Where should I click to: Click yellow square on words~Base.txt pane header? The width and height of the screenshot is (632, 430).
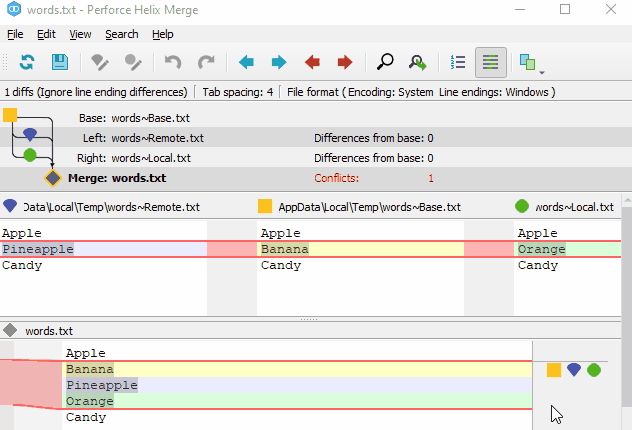coord(265,206)
